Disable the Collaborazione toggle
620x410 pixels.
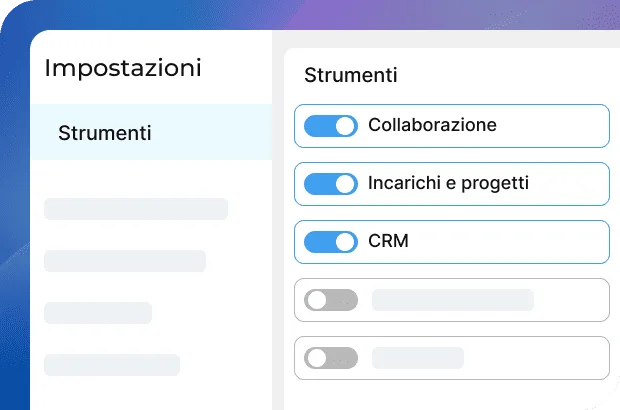click(x=330, y=126)
